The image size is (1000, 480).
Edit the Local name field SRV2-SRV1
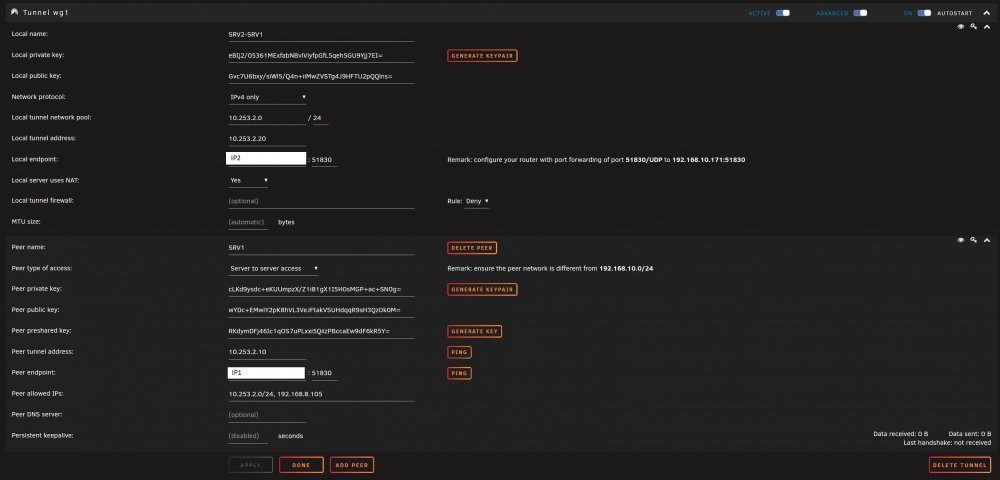click(x=321, y=35)
